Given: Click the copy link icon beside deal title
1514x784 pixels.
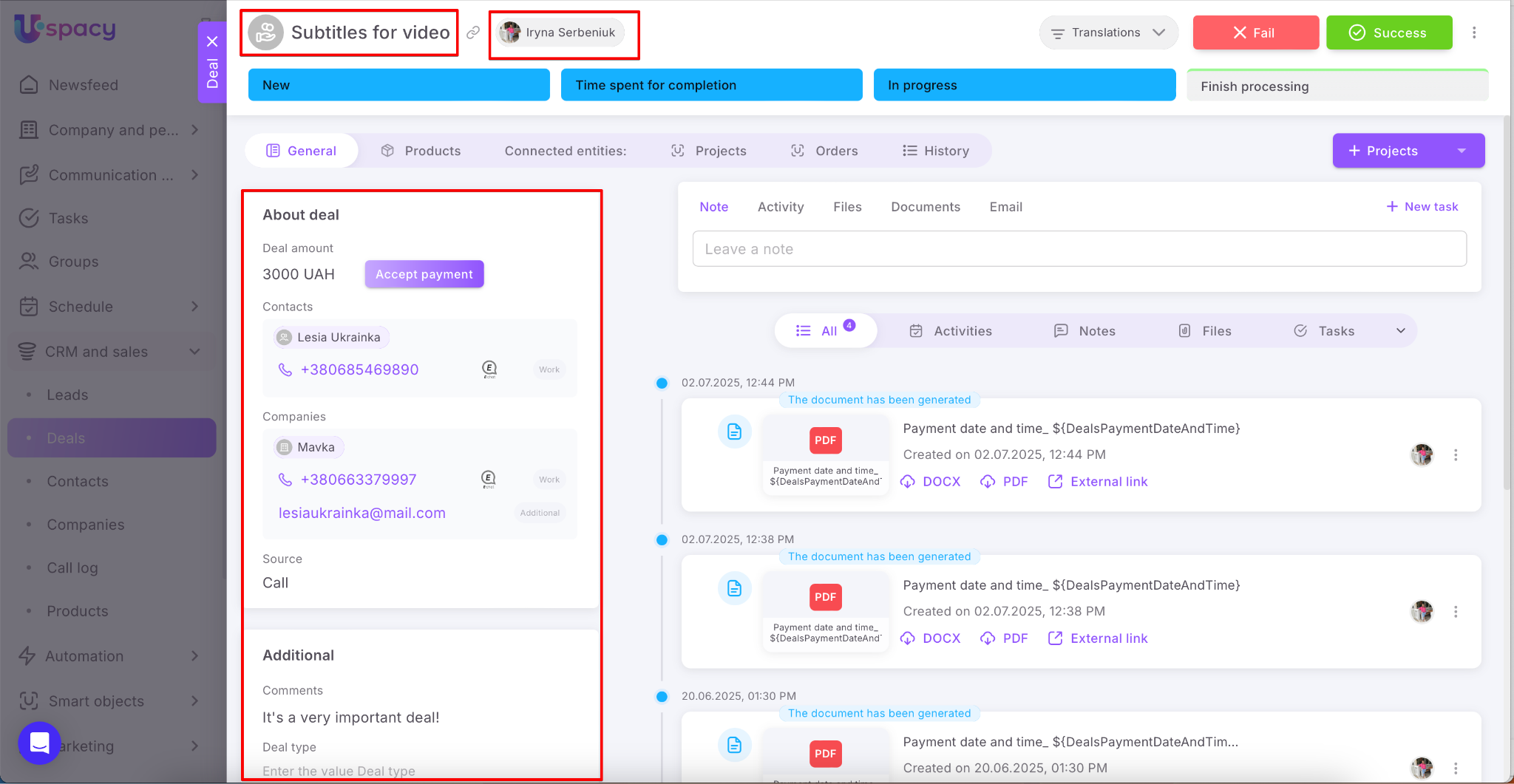Looking at the screenshot, I should (x=473, y=33).
